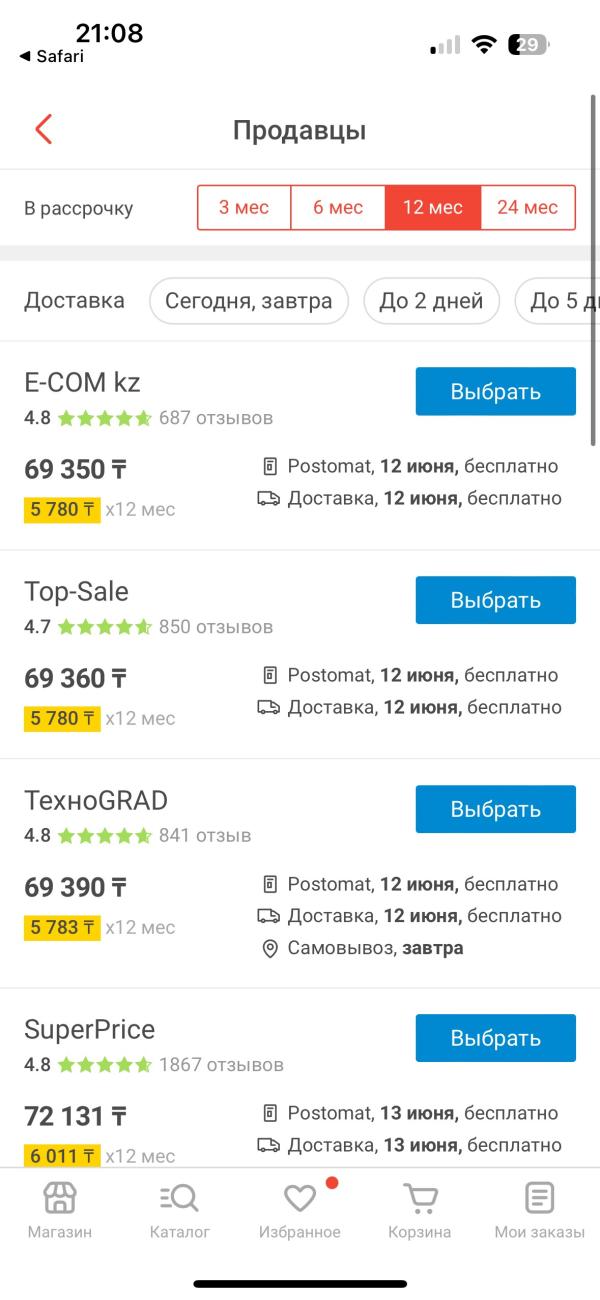Tap E-COM kz Postomat icon

[269, 466]
